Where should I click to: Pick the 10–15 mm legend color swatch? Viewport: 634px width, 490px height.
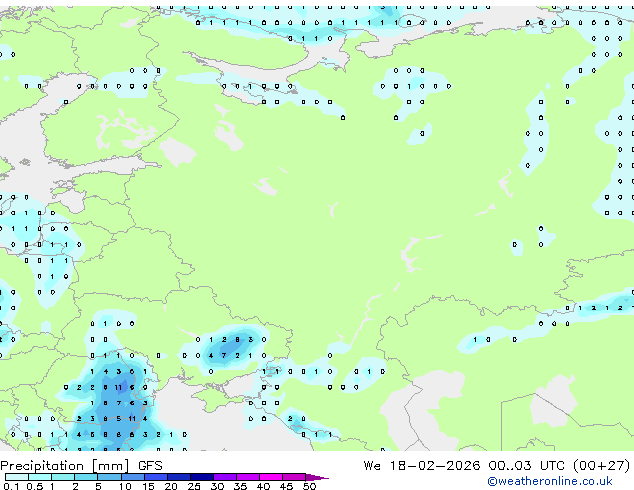click(x=132, y=477)
